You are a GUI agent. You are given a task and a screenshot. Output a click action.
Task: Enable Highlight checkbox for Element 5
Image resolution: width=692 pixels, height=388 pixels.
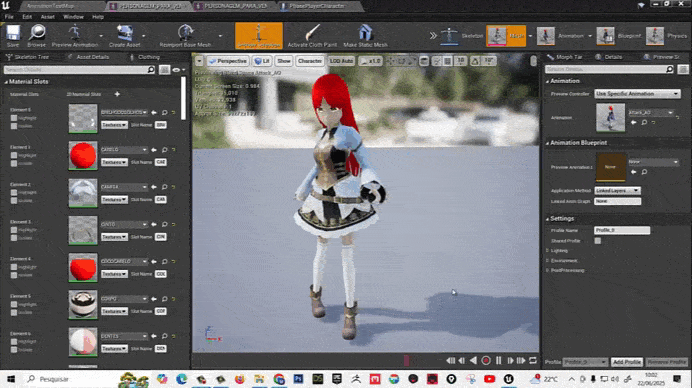click(14, 305)
